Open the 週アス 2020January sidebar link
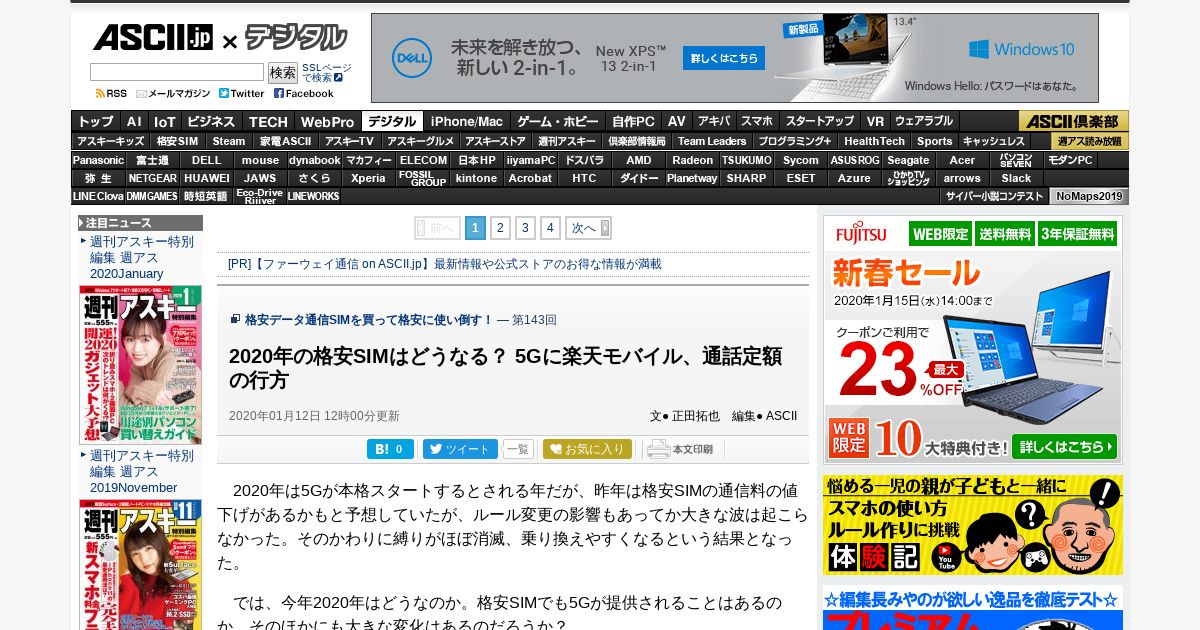The image size is (1200, 630). tap(141, 257)
